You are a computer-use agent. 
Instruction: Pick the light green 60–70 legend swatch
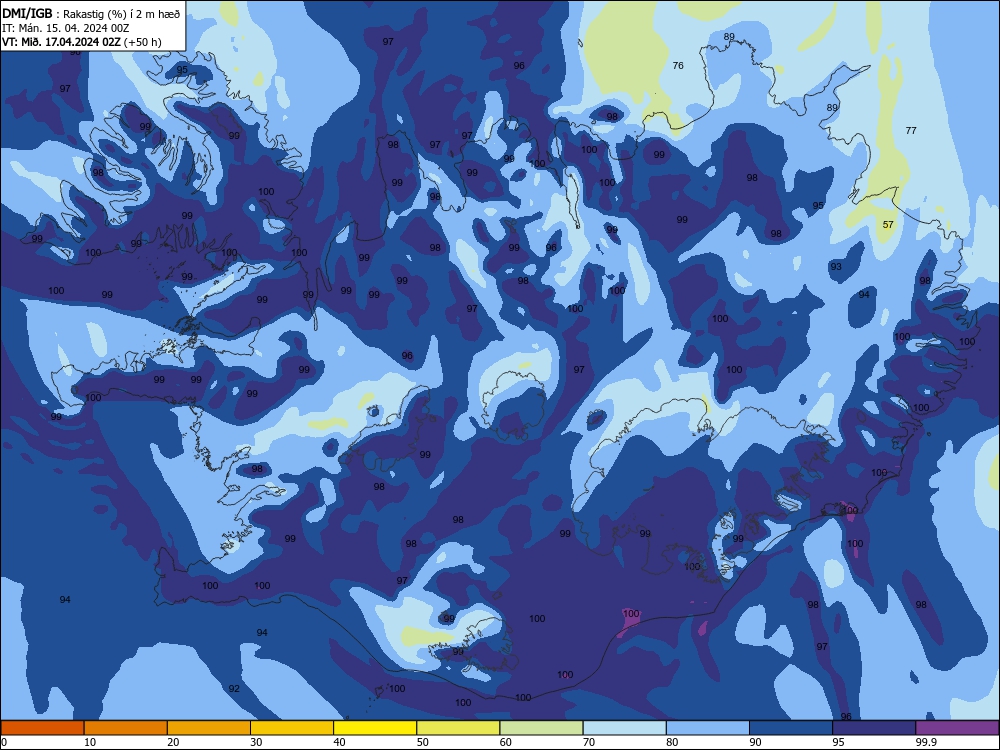tap(541, 728)
